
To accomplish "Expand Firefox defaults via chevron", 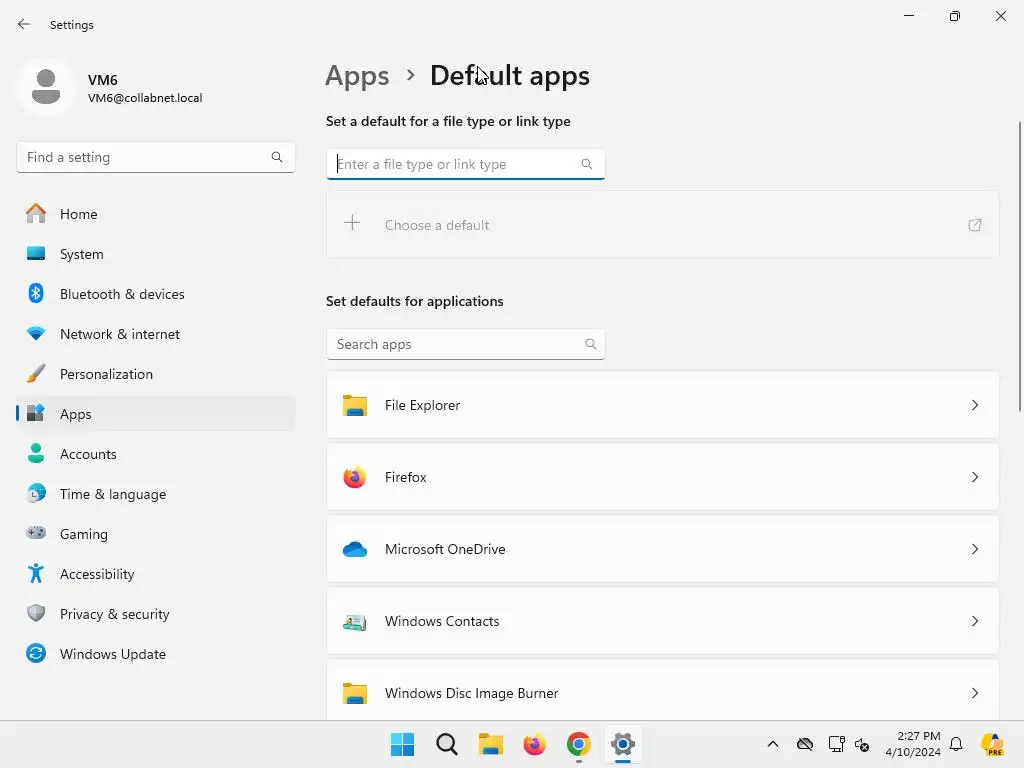I will (974, 477).
